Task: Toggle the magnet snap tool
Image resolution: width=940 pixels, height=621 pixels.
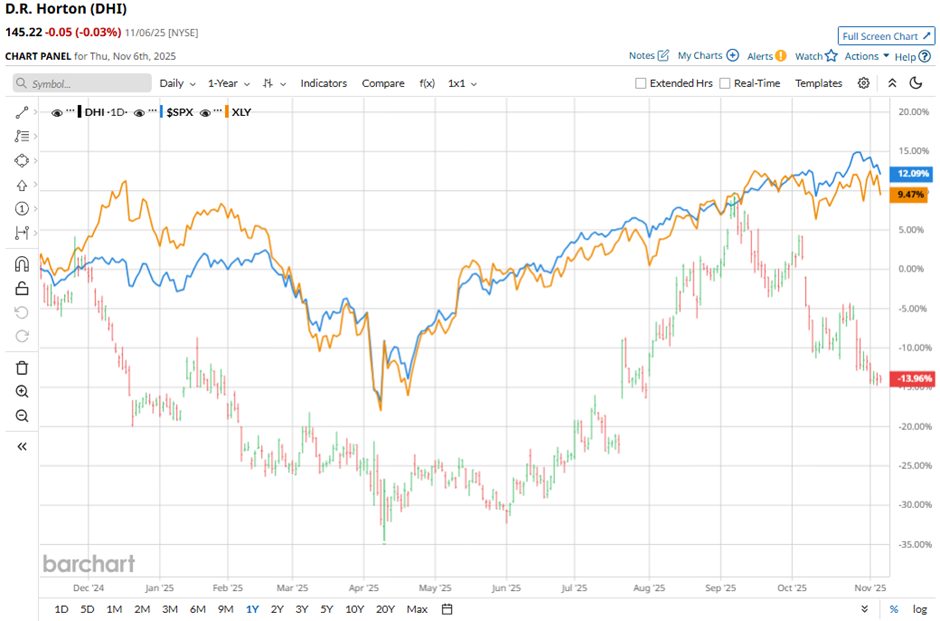Action: point(22,264)
